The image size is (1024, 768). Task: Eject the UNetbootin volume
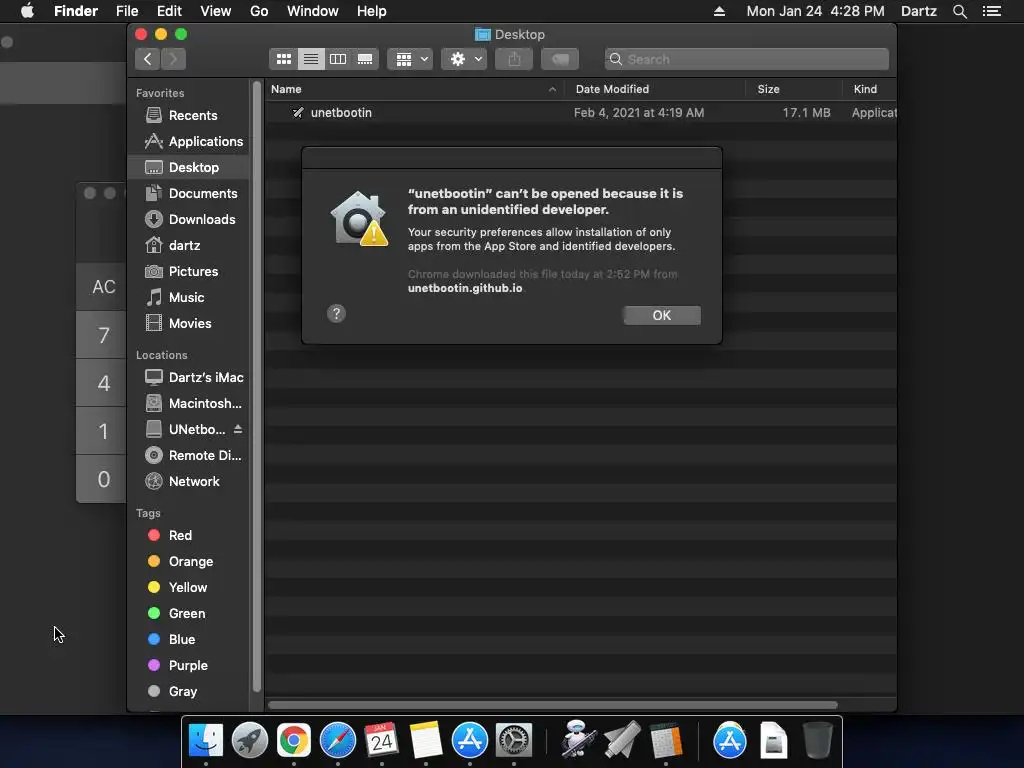click(x=238, y=429)
